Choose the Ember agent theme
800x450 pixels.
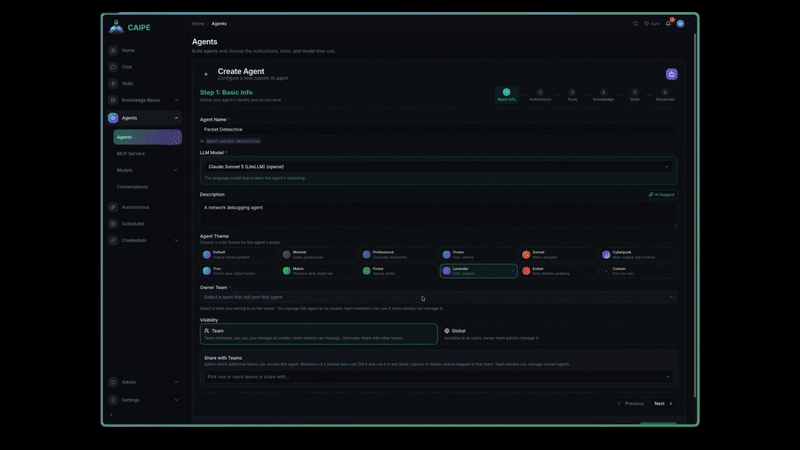[558, 271]
